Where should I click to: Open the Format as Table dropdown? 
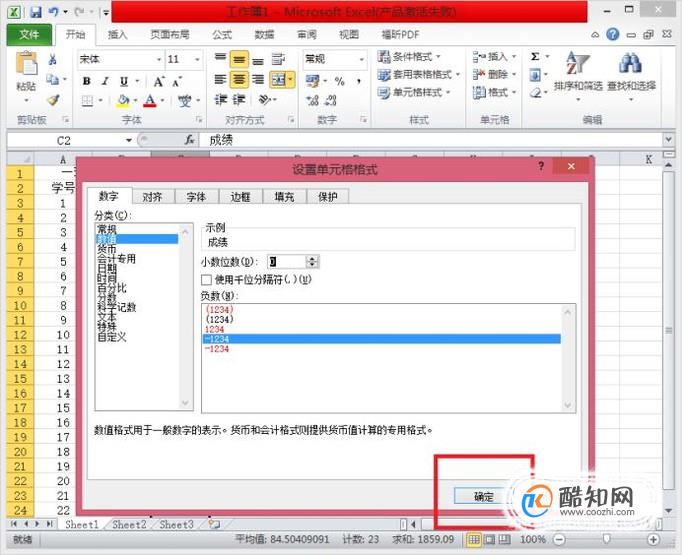(419, 74)
